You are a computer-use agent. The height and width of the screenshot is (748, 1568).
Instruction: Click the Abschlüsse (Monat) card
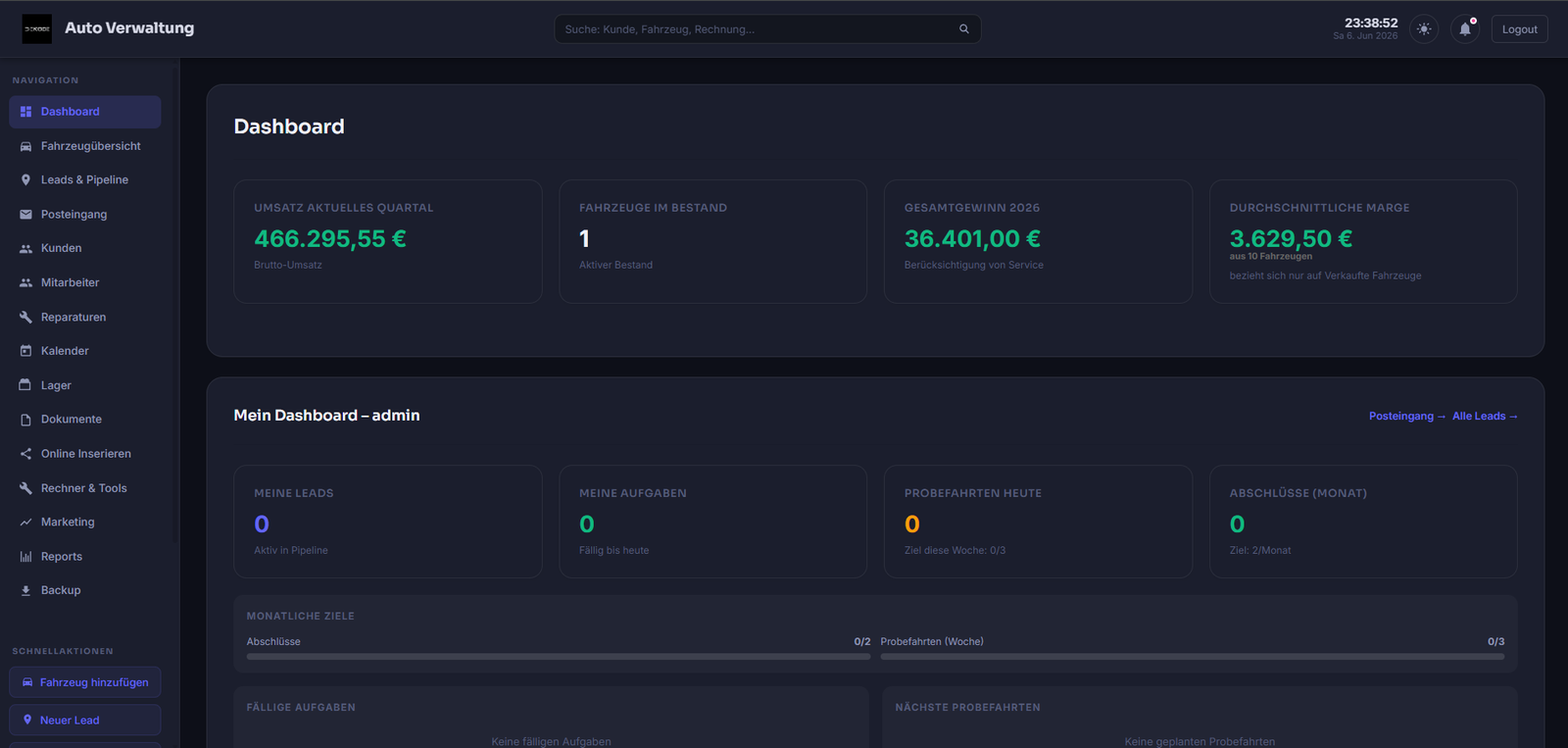[x=1363, y=522]
